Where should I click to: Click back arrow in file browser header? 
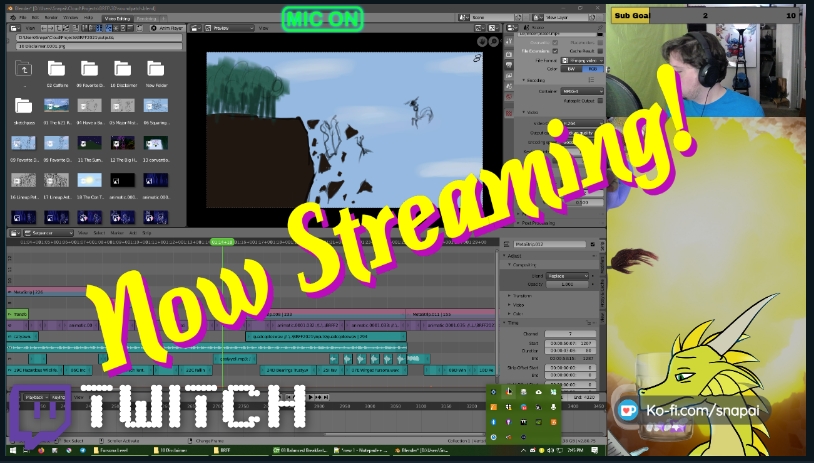click(44, 28)
